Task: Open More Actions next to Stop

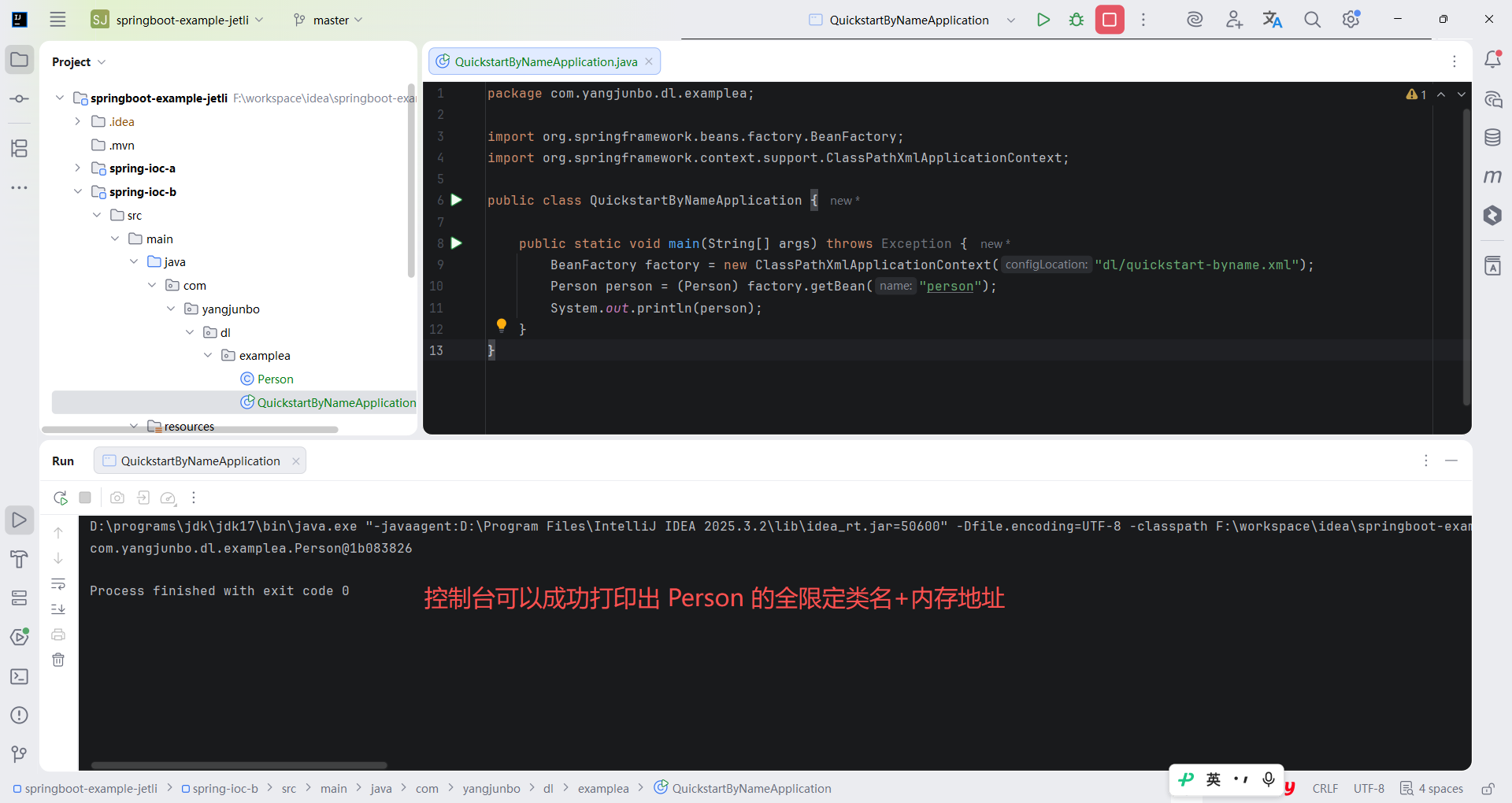Action: [x=1143, y=20]
